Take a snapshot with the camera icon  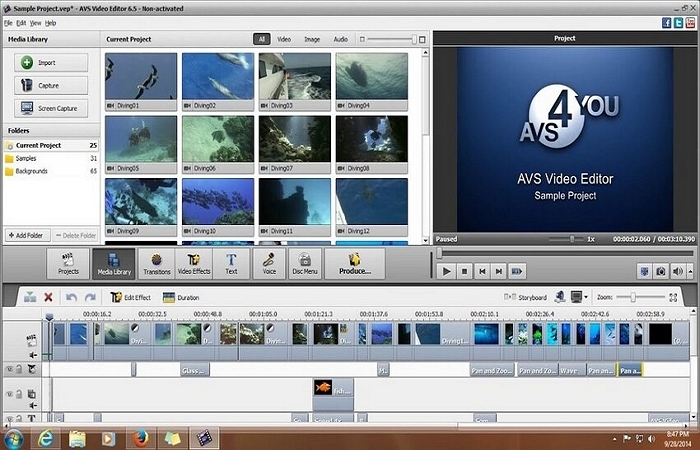(661, 271)
